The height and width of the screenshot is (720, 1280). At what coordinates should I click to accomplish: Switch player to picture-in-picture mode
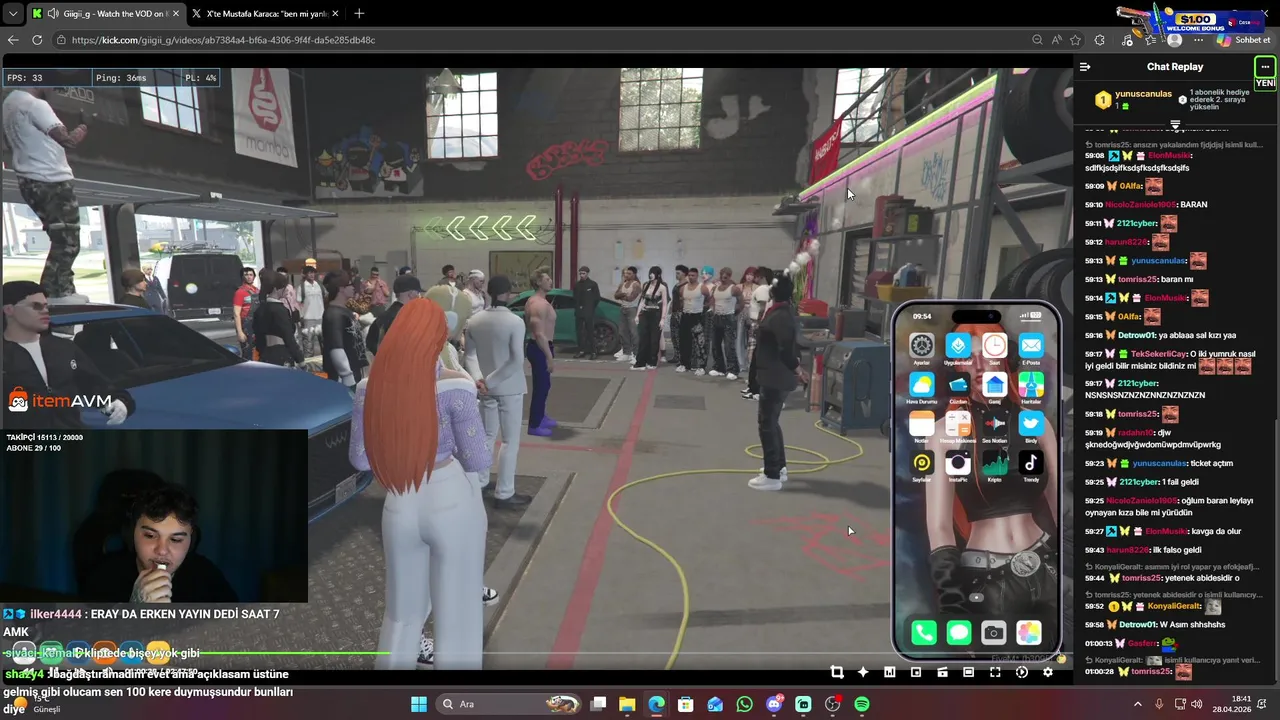(x=916, y=672)
